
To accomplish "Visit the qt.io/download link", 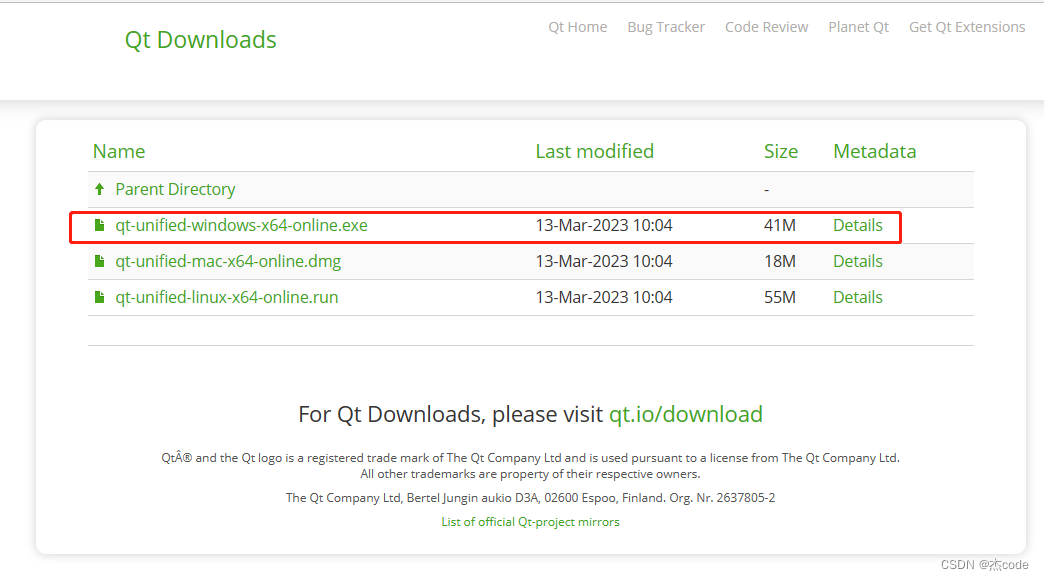I will [686, 414].
